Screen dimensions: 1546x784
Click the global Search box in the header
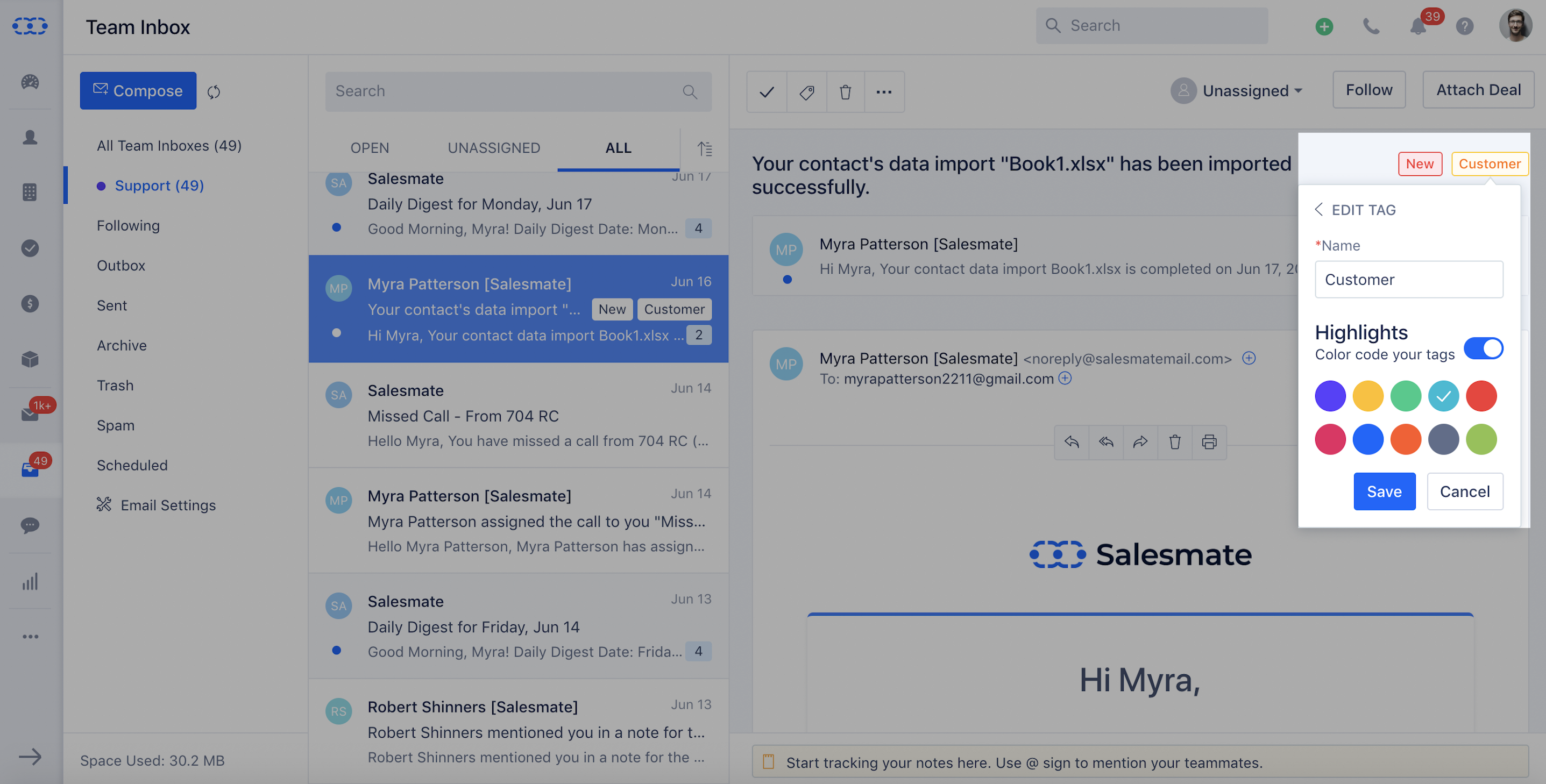point(1152,26)
